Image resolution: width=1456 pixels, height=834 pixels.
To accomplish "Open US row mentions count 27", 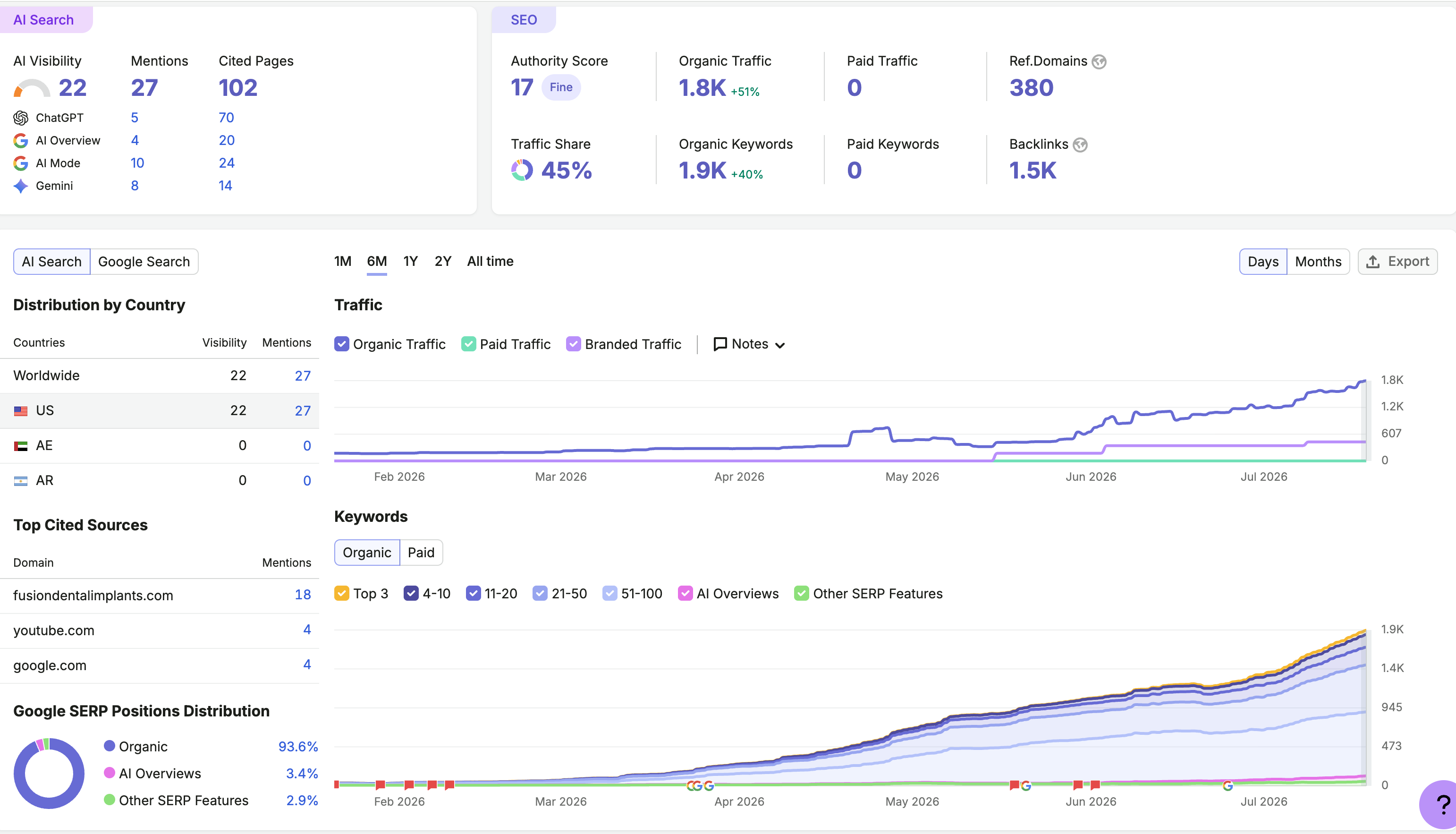I will (303, 411).
